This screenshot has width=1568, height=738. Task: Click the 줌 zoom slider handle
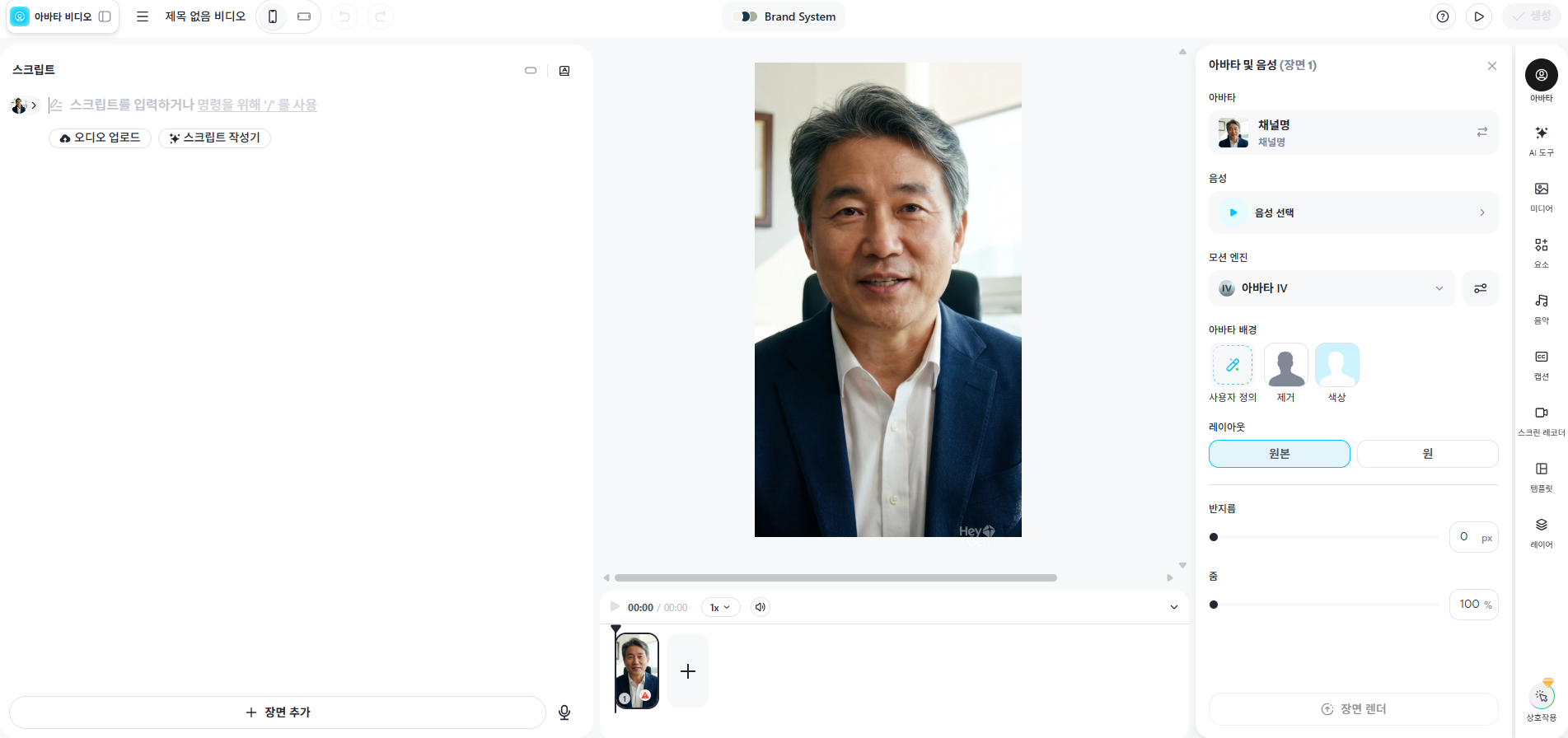pyautogui.click(x=1214, y=605)
